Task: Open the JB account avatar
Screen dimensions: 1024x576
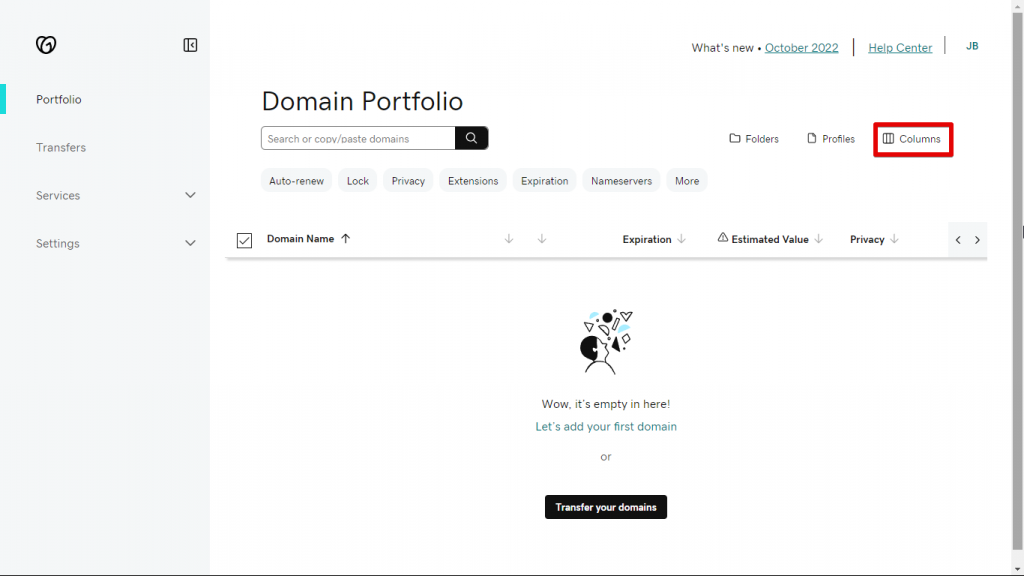Action: pyautogui.click(x=972, y=46)
